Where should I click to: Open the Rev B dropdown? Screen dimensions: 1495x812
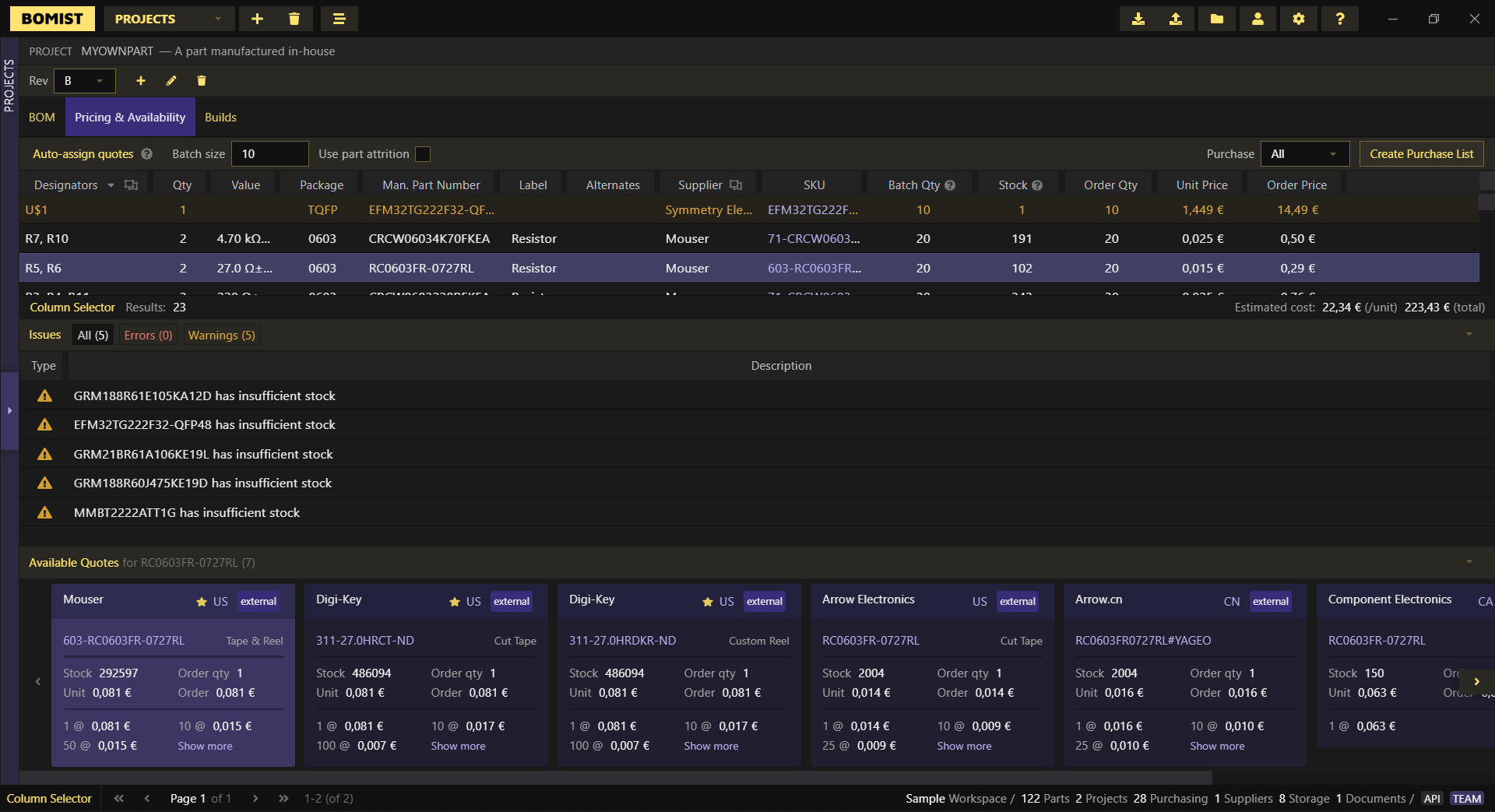point(85,81)
